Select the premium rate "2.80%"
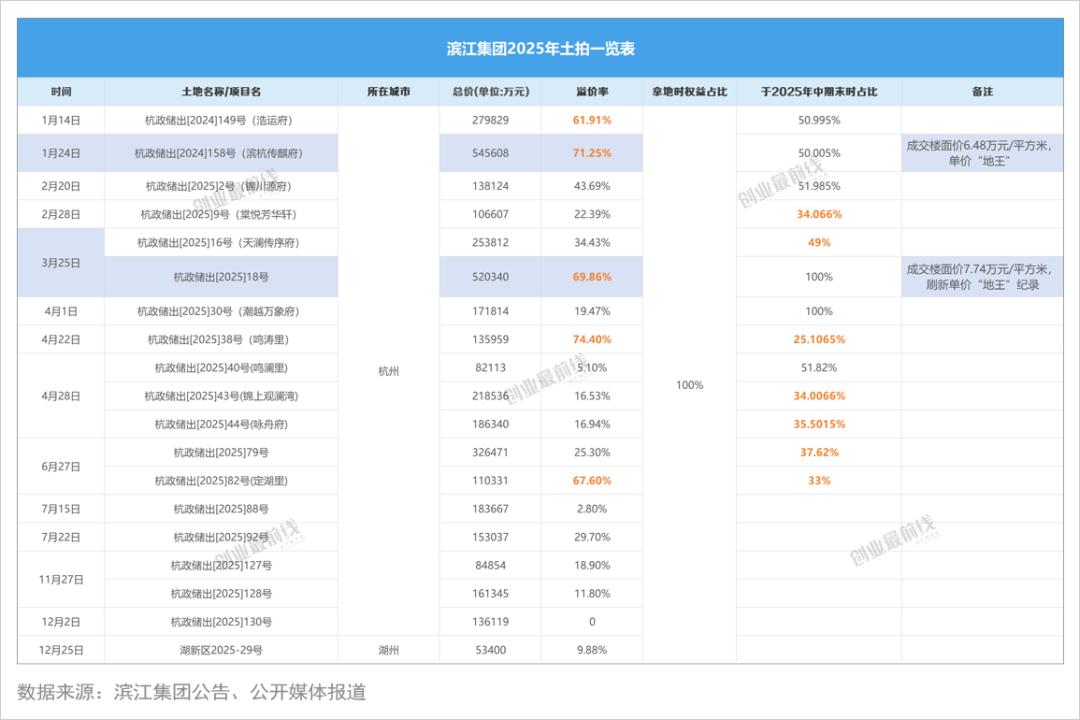1080x720 pixels. click(x=592, y=509)
